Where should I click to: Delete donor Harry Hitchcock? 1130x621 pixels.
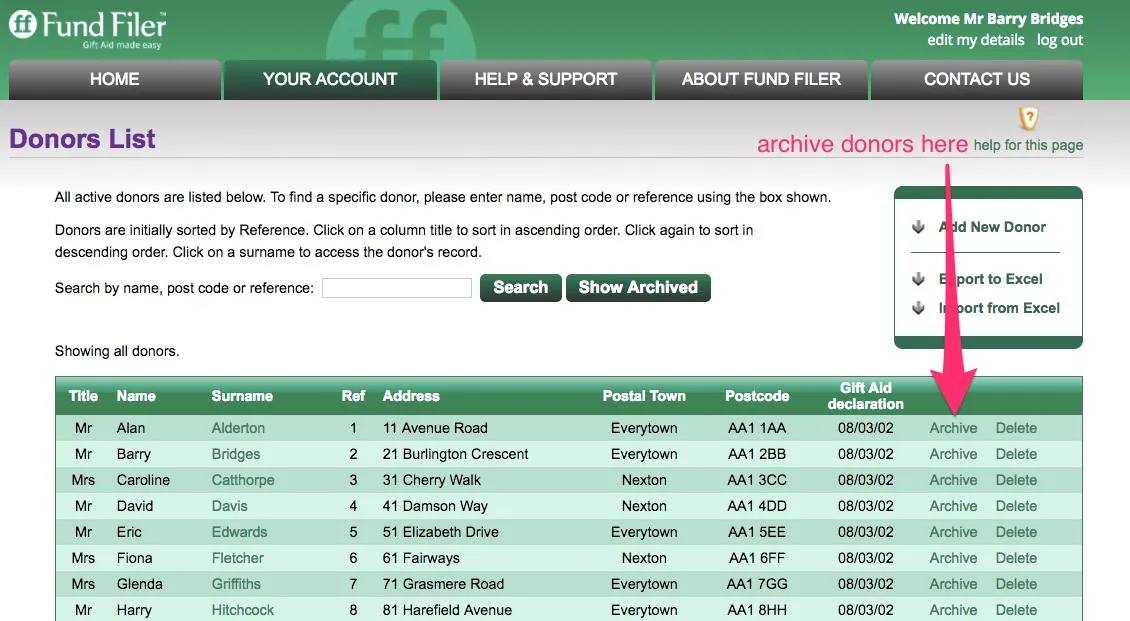tap(1016, 609)
